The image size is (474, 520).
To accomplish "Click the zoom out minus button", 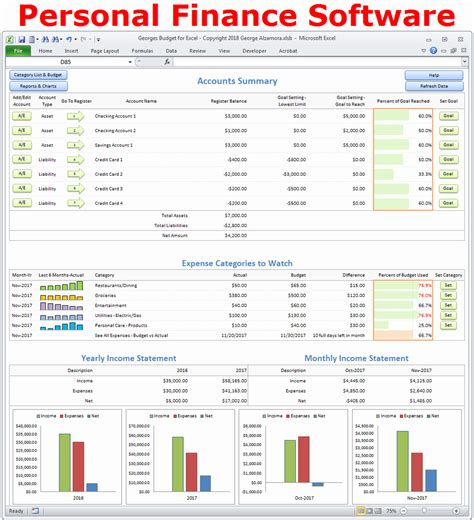I will coord(403,511).
